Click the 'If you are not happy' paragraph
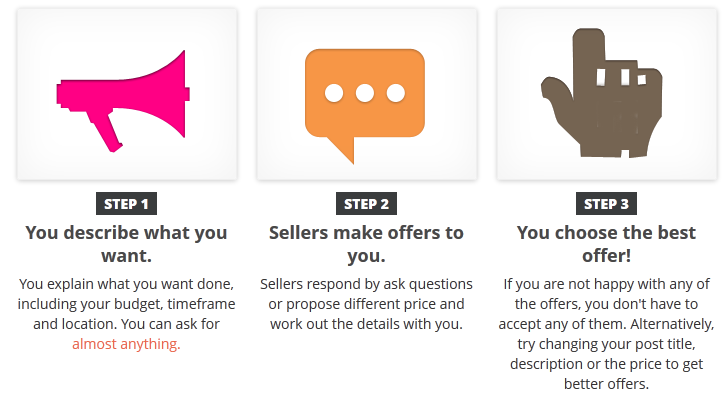 pos(606,334)
